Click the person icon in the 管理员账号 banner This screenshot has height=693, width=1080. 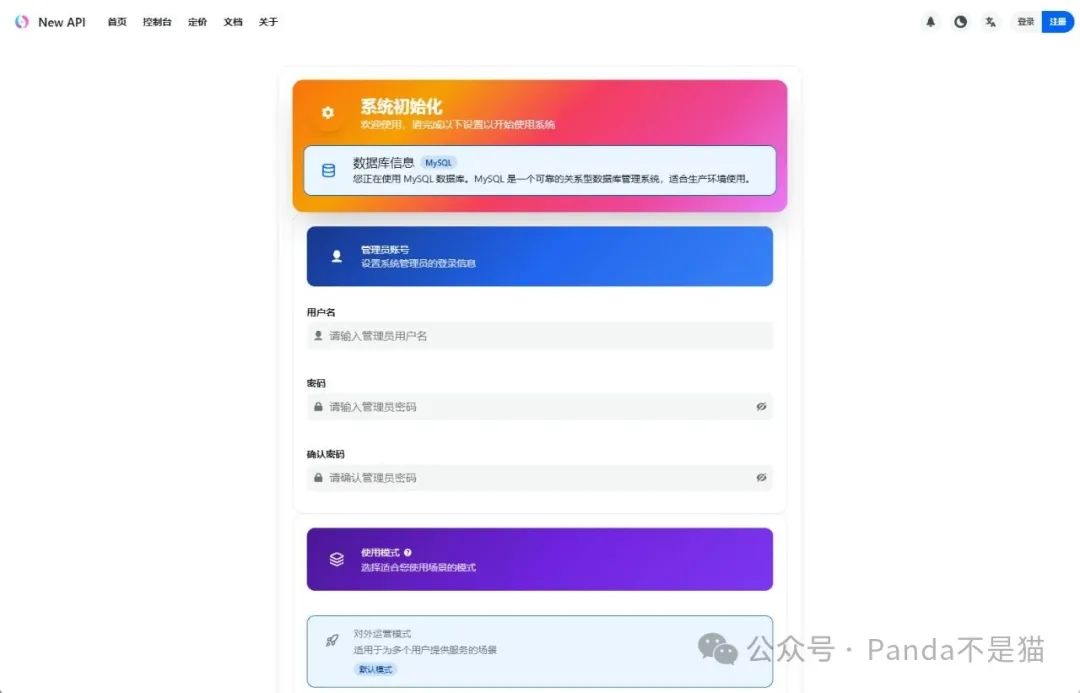coord(335,255)
